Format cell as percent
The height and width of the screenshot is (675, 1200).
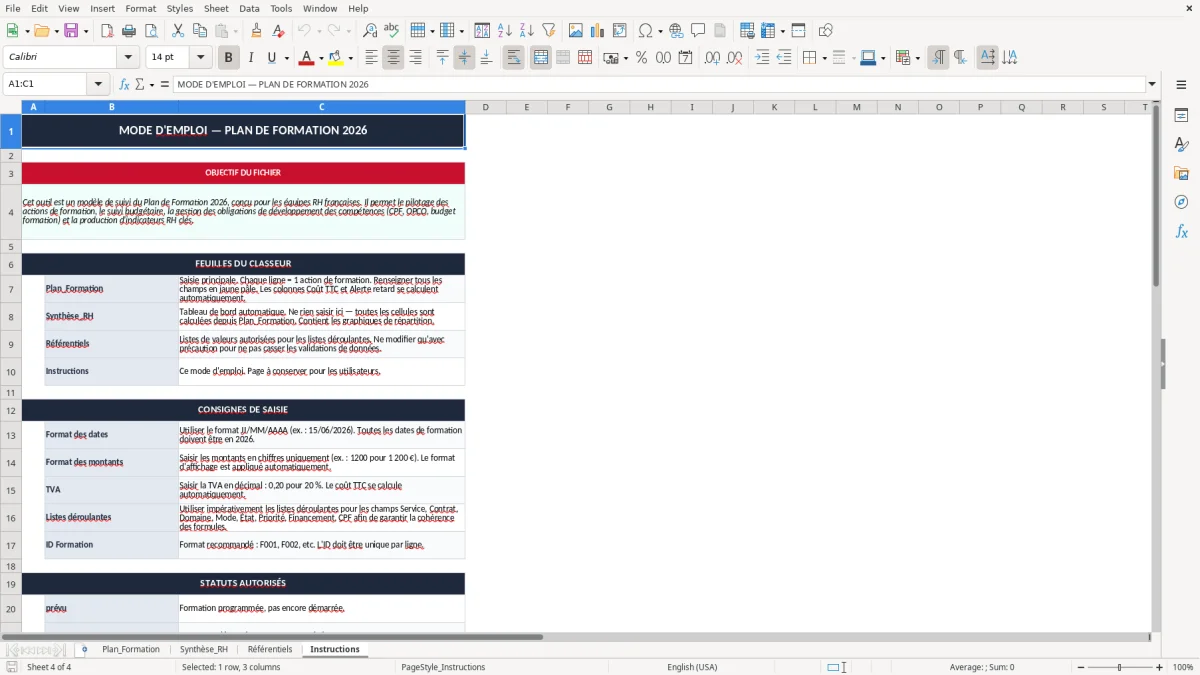pos(641,58)
